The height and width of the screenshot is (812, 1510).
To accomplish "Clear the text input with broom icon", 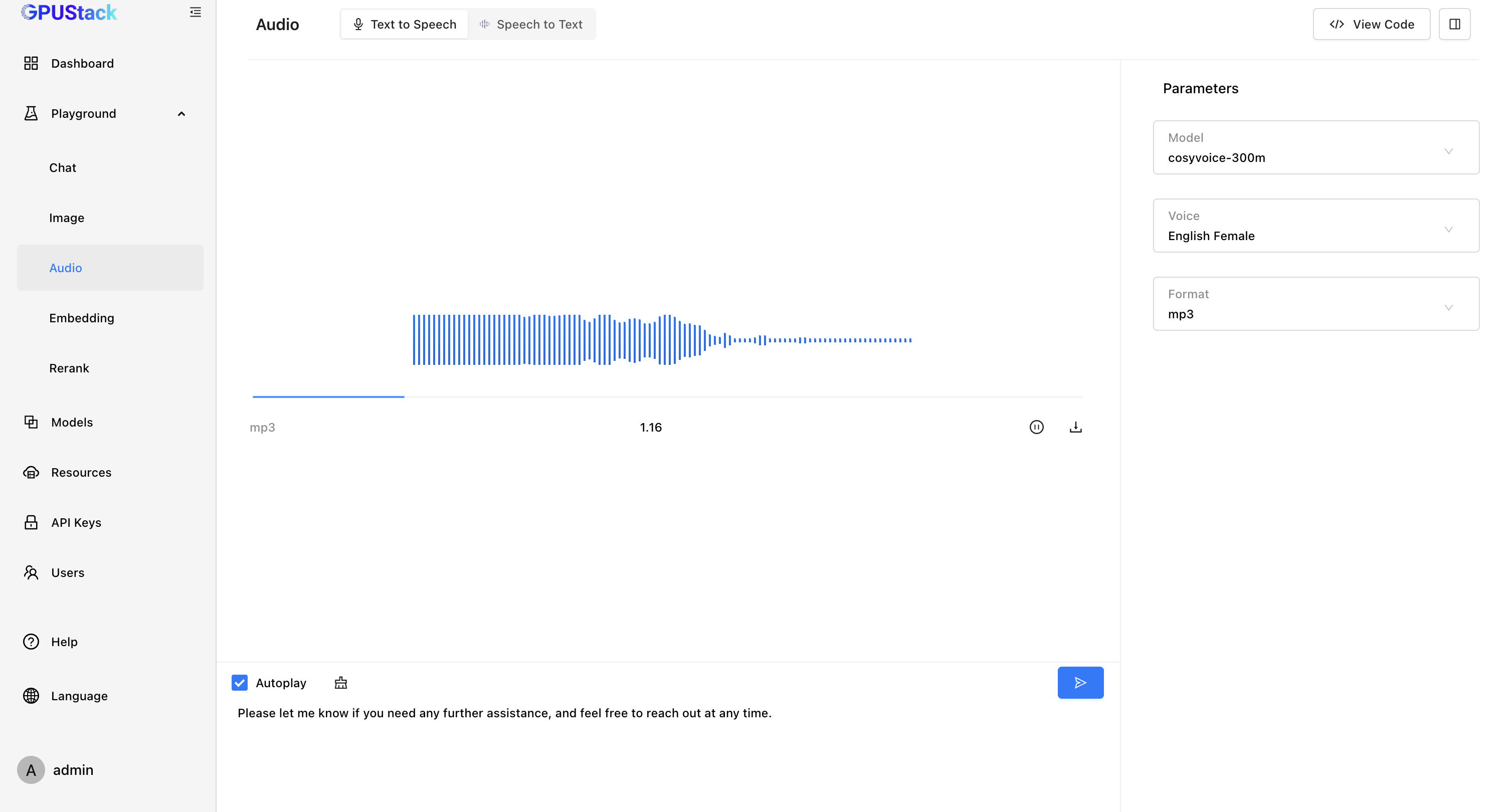I will 340,683.
